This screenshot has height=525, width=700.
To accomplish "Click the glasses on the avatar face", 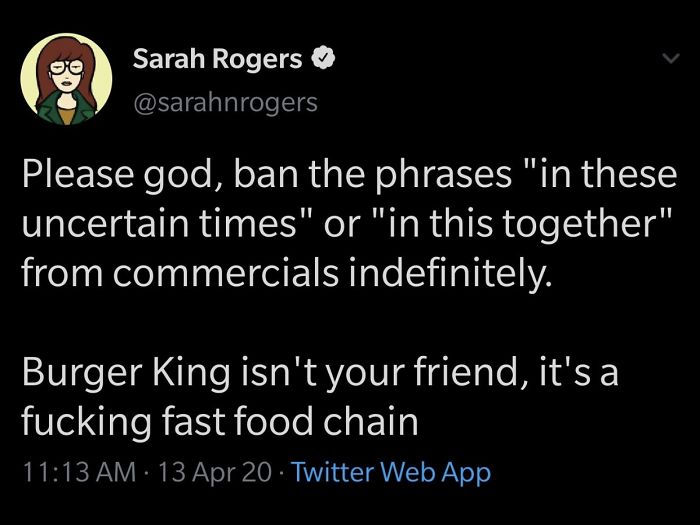I will (67, 67).
